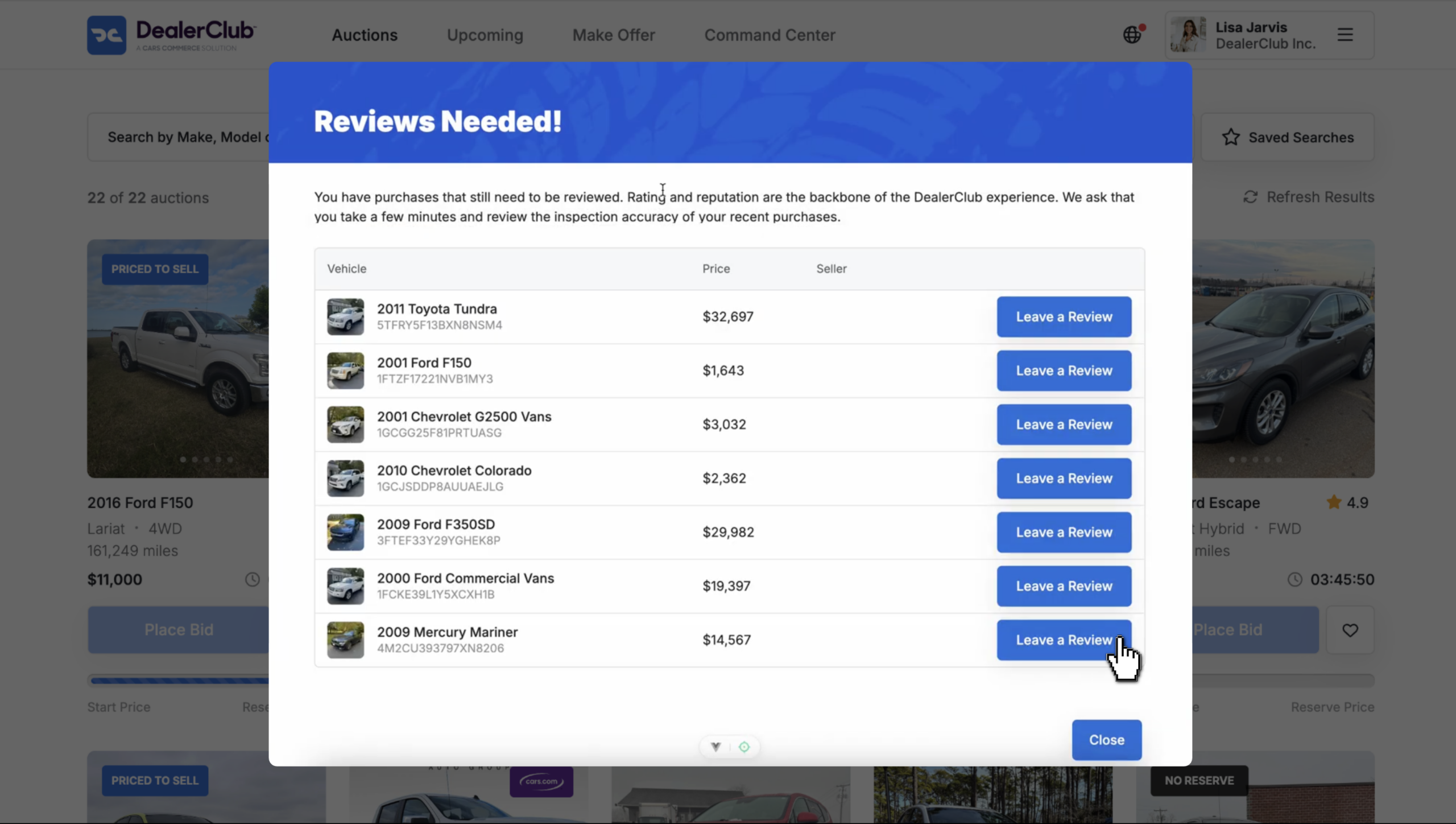Select the 2009 Ford F350SD thumbnail

point(345,532)
